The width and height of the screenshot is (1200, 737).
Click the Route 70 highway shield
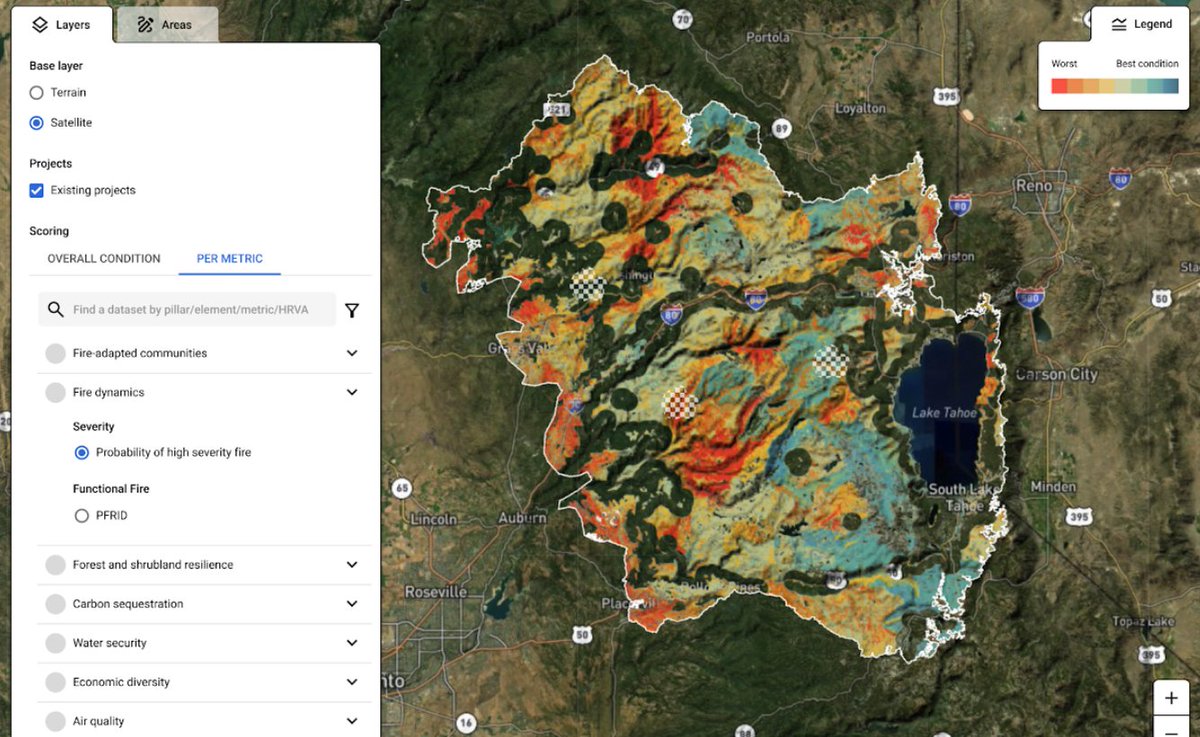coord(683,19)
